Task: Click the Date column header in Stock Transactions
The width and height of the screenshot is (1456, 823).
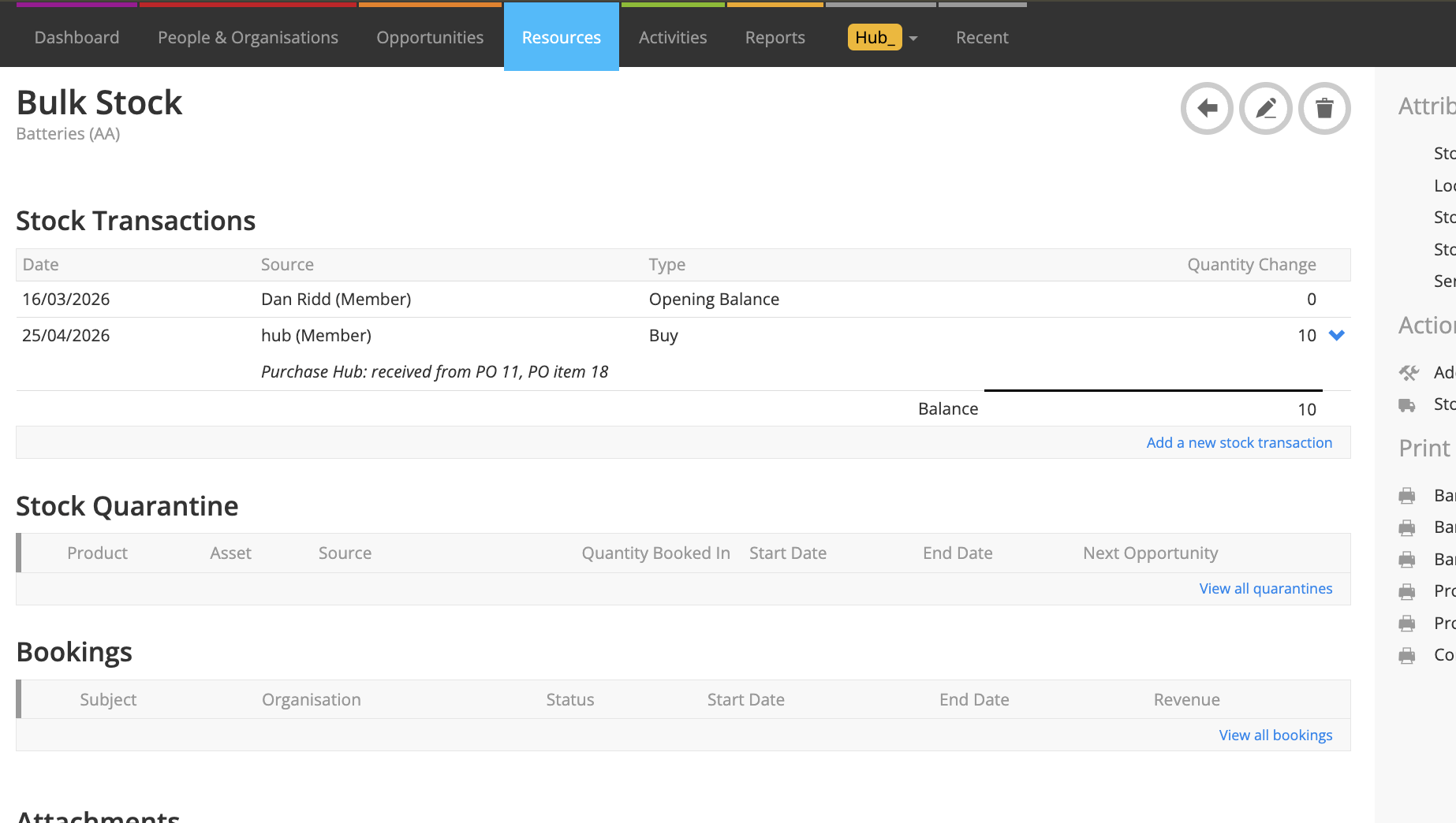Action: (x=41, y=264)
